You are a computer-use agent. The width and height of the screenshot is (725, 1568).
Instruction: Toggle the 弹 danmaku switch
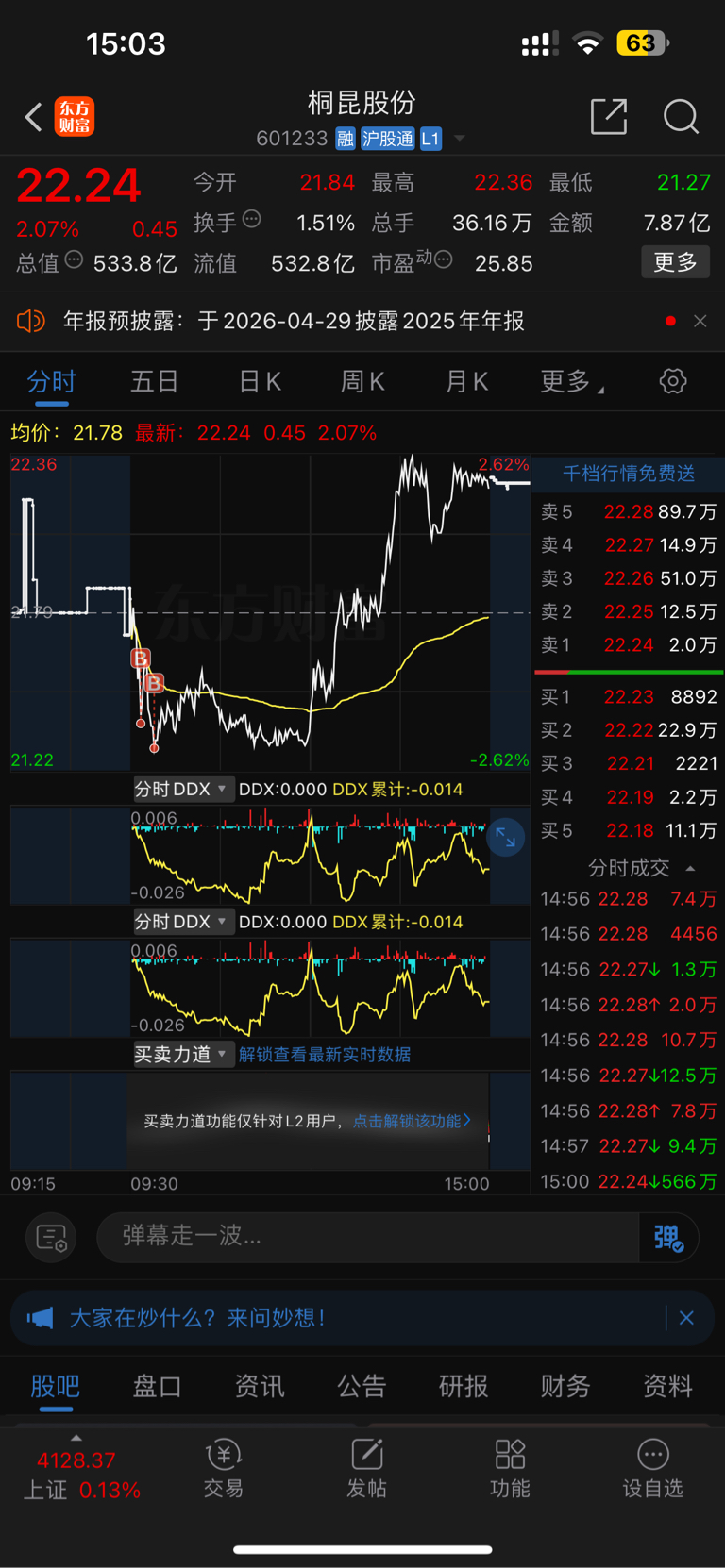[x=668, y=1237]
